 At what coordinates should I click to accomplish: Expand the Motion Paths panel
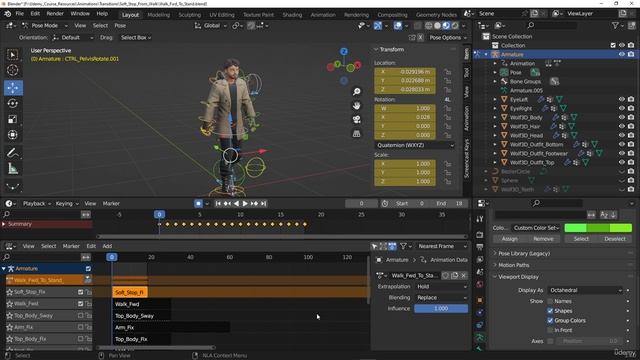point(513,265)
